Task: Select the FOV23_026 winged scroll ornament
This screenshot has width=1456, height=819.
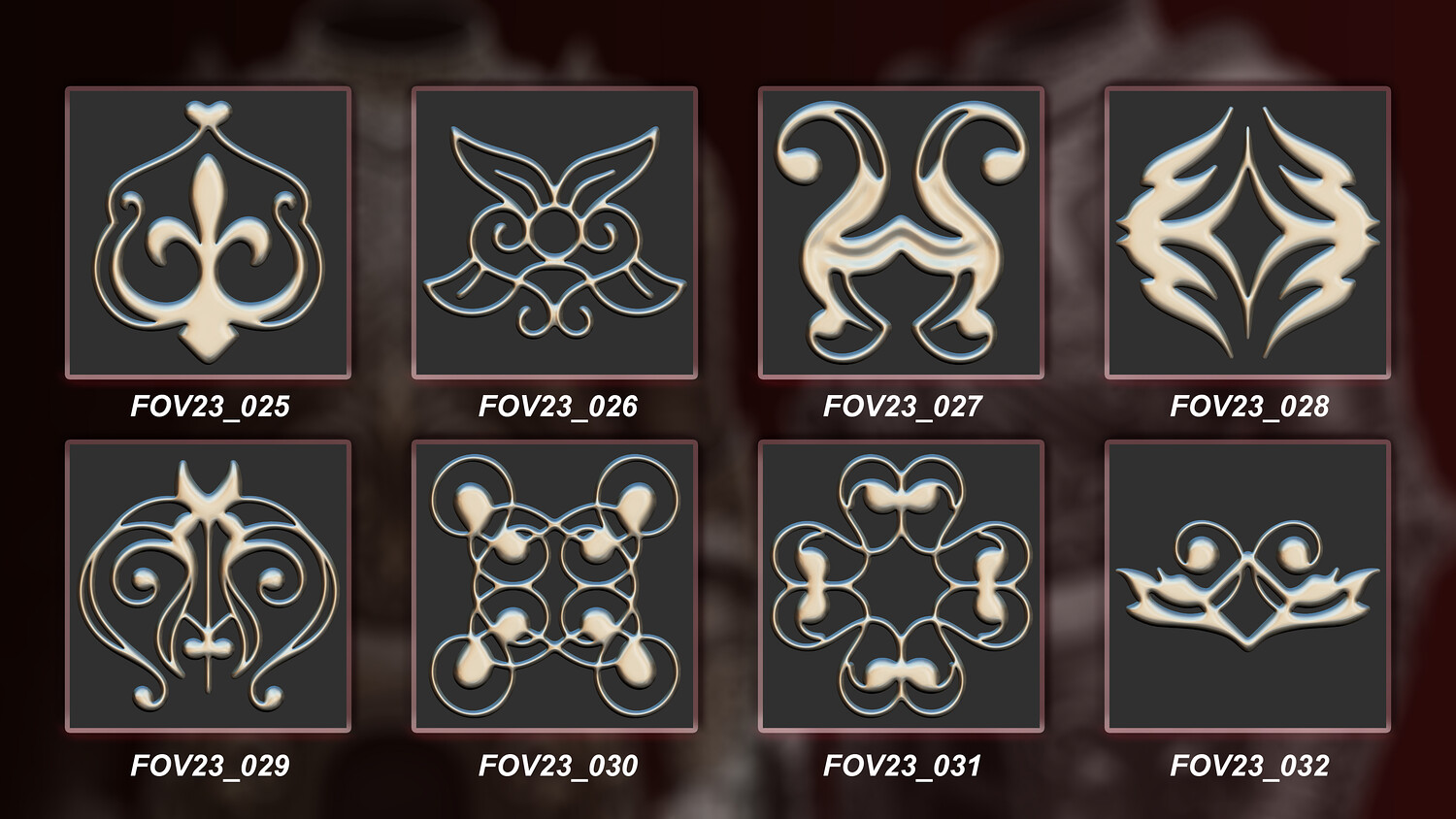Action: pyautogui.click(x=554, y=232)
